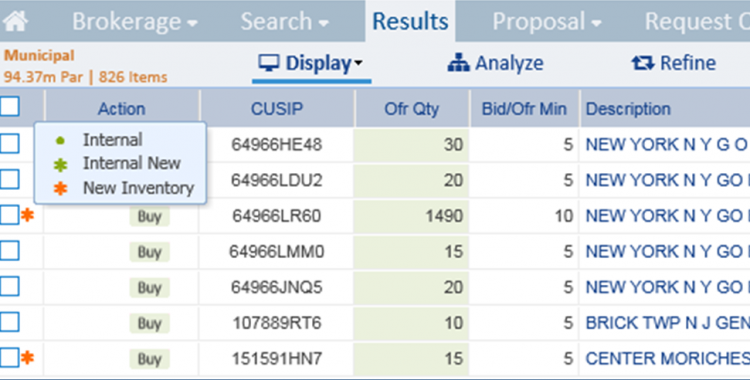The height and width of the screenshot is (380, 750).
Task: Click orange asterisk New Inventory legend icon
Action: coord(60,189)
